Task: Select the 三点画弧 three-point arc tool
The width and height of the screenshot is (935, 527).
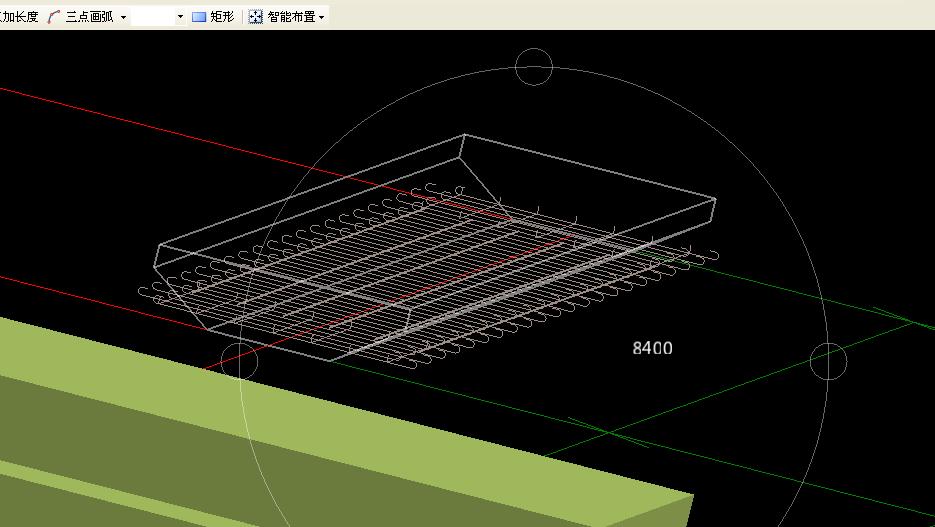Action: click(81, 17)
